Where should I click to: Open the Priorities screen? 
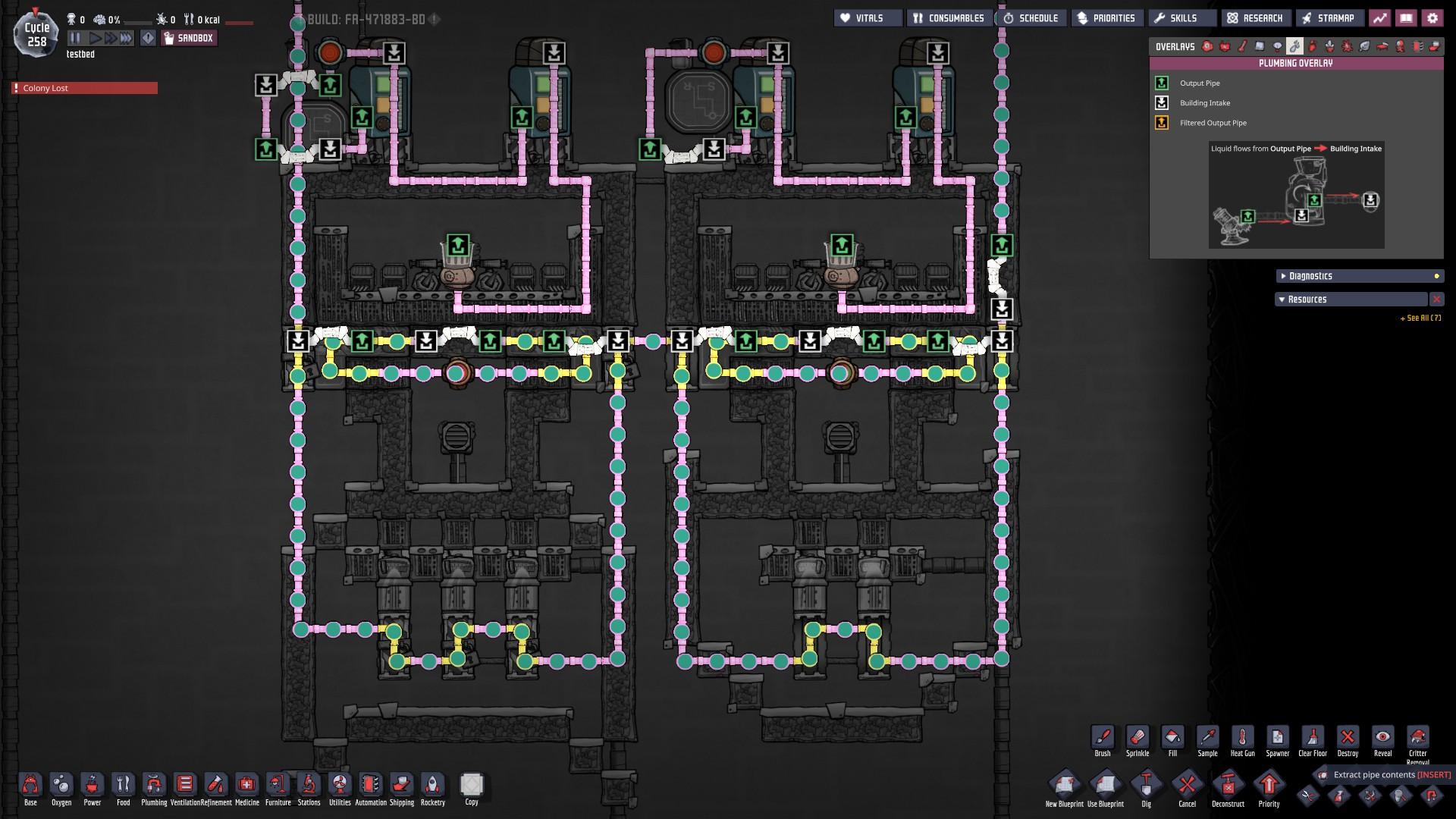1106,18
